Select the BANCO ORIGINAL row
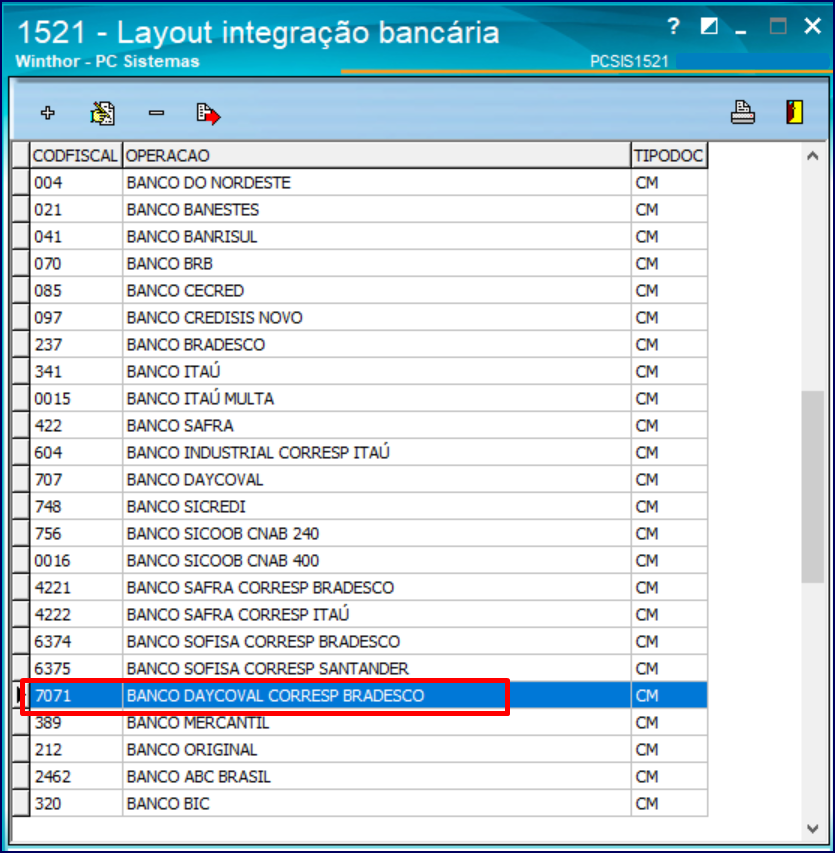Viewport: 835px width, 853px height. [x=360, y=749]
